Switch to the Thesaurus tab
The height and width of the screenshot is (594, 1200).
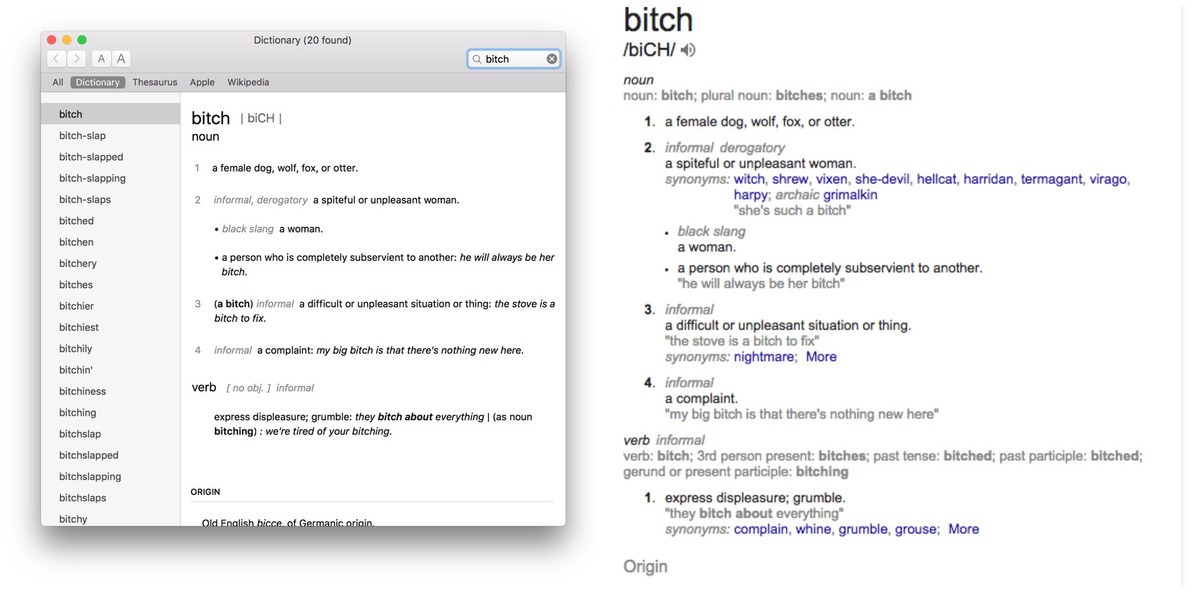[x=155, y=82]
